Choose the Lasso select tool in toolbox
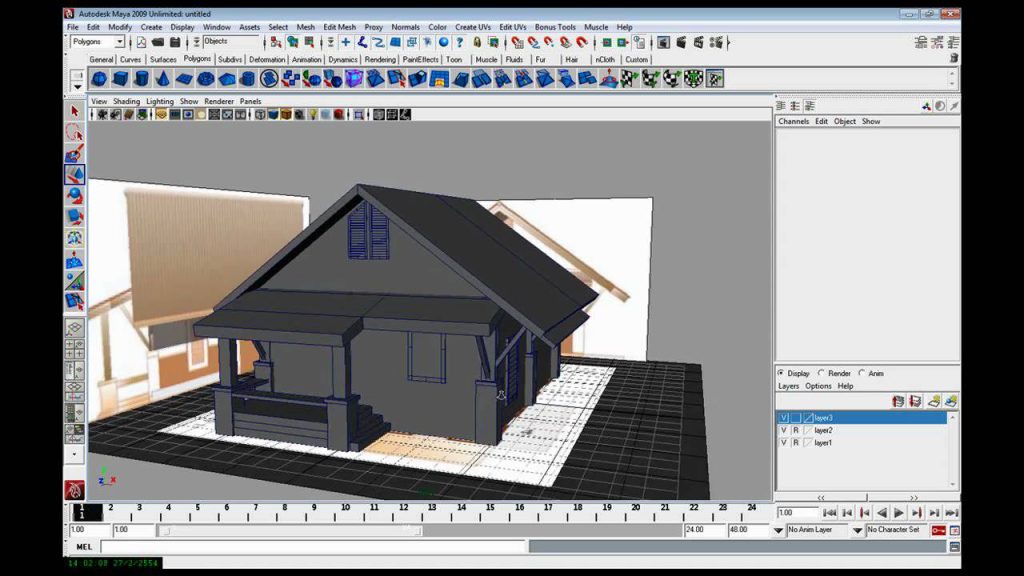Image resolution: width=1024 pixels, height=576 pixels. point(74,133)
